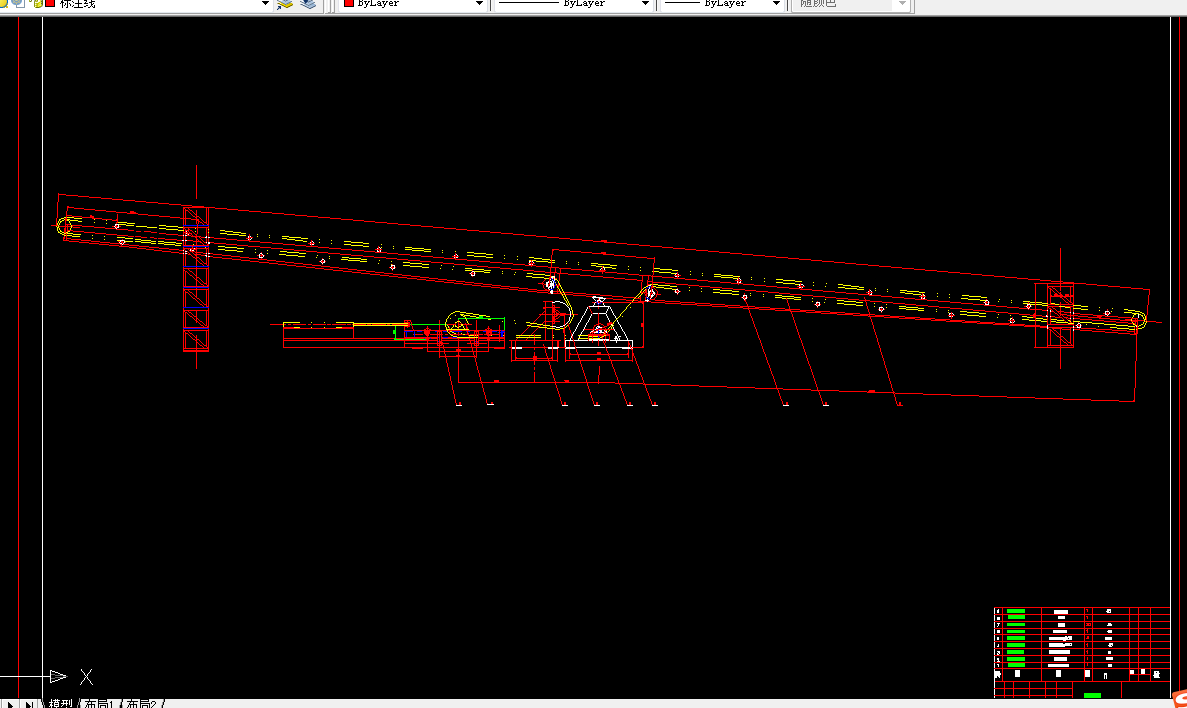Select the hatched tower on the conveyor's left
This screenshot has height=708, width=1187.
click(196, 279)
